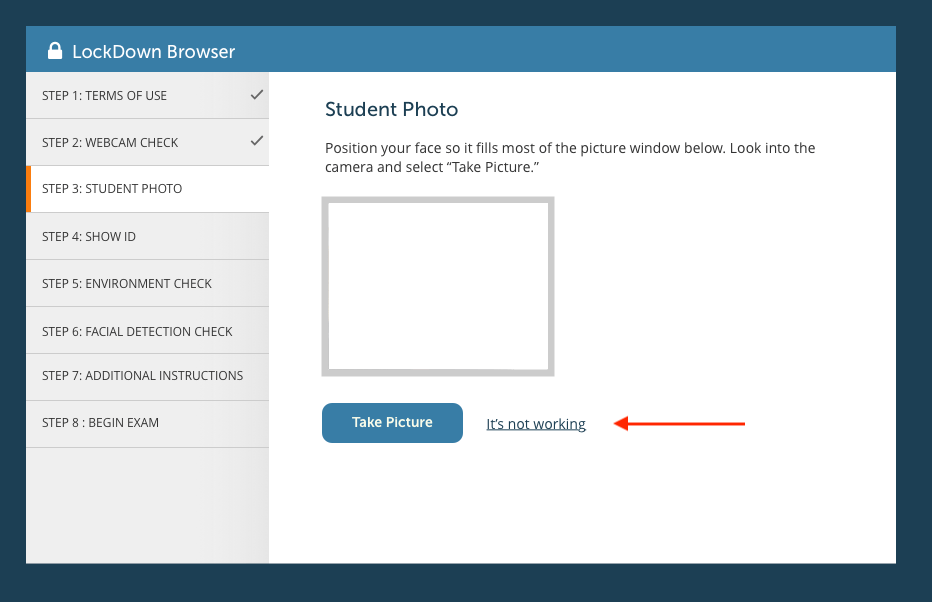Click the orange active marker on Step 3
The image size is (932, 602).
(29, 189)
